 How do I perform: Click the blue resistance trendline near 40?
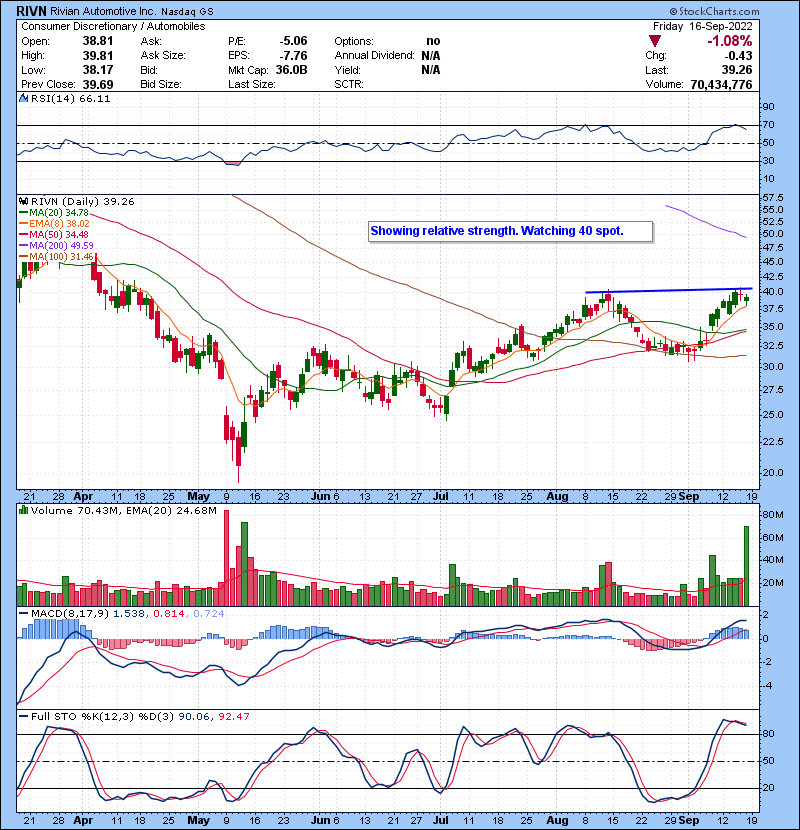coord(669,290)
